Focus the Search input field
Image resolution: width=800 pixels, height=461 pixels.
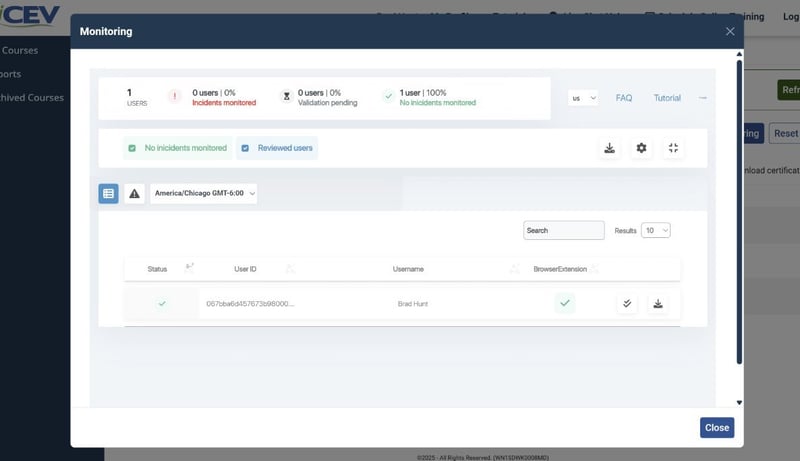(564, 230)
